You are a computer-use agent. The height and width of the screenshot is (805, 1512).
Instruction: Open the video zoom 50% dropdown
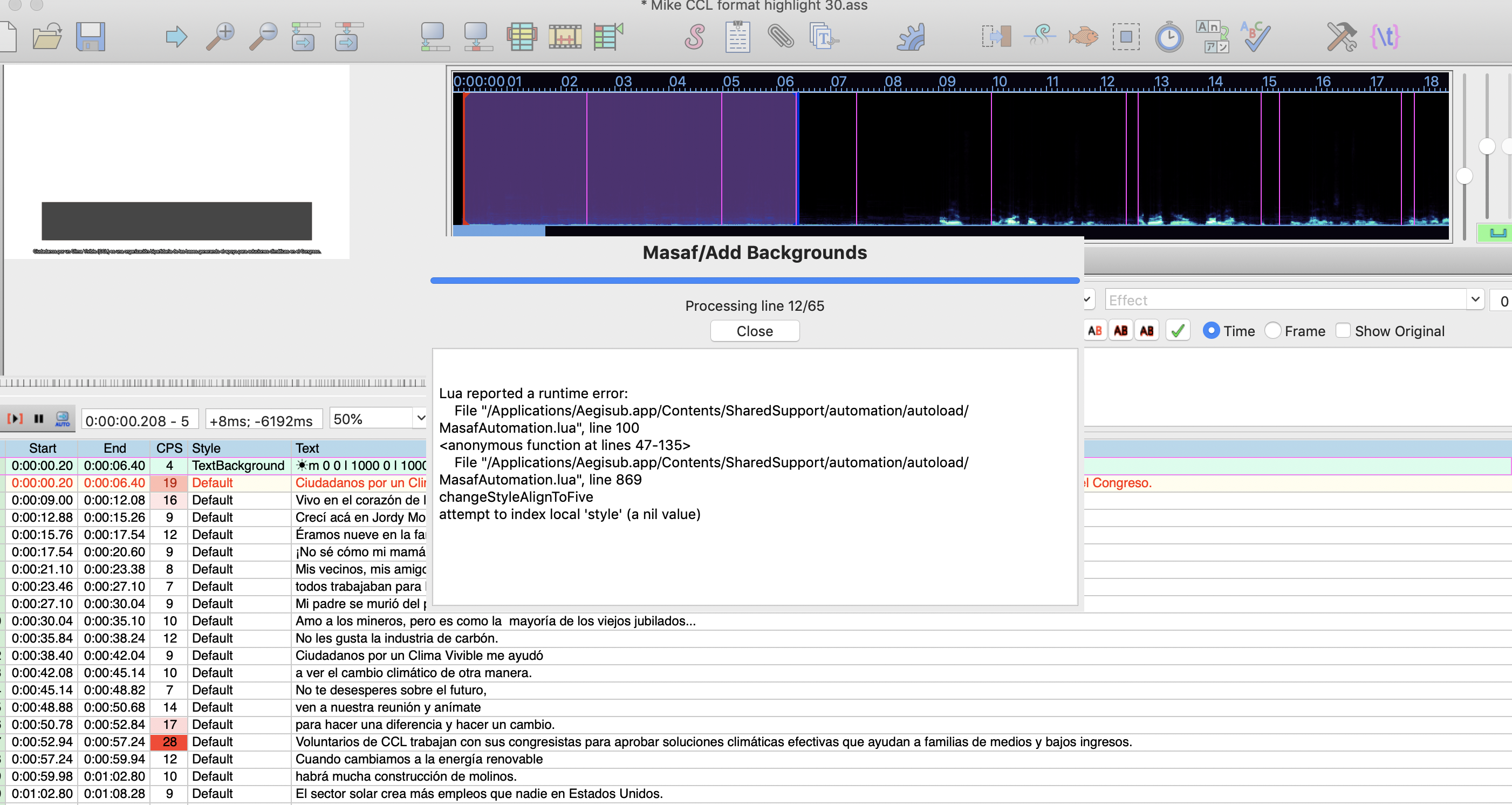click(x=420, y=418)
